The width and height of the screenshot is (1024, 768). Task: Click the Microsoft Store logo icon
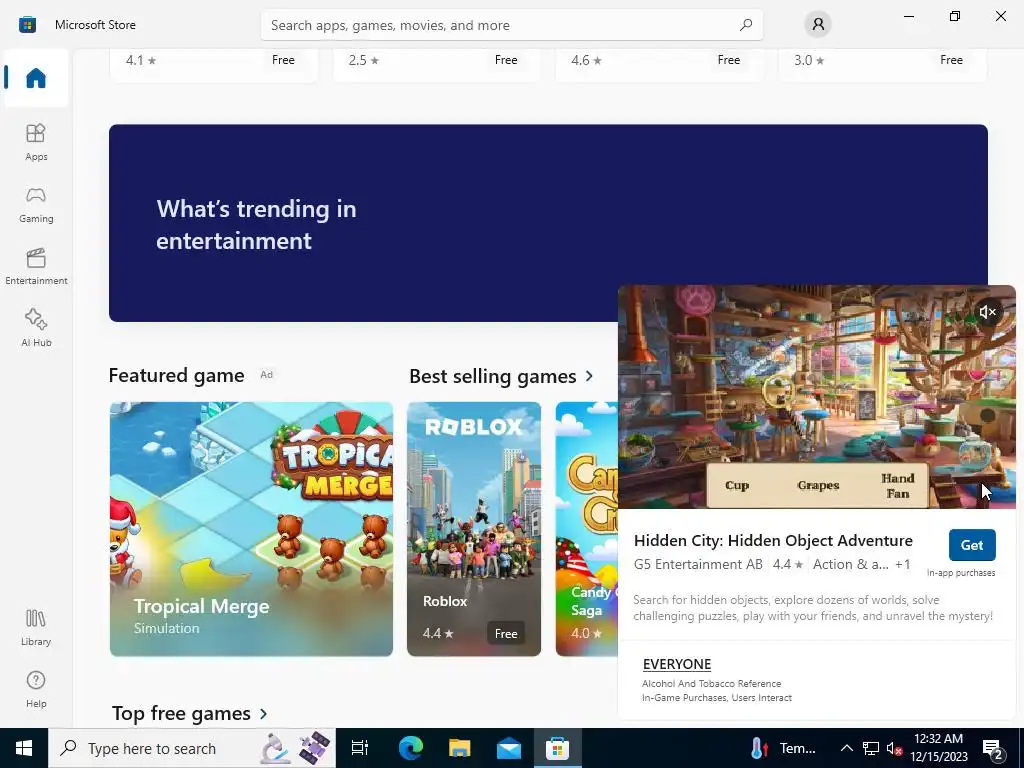tap(27, 25)
